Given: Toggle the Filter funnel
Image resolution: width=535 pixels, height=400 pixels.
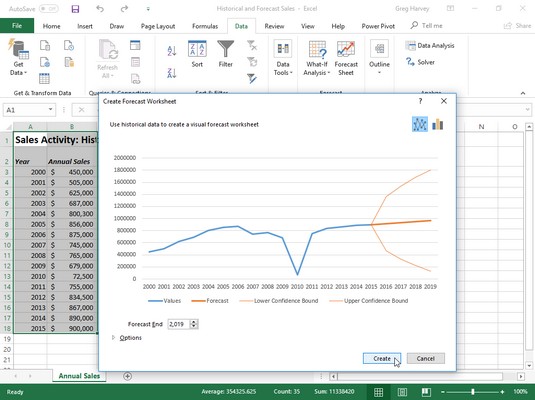Looking at the screenshot, I should (x=226, y=54).
